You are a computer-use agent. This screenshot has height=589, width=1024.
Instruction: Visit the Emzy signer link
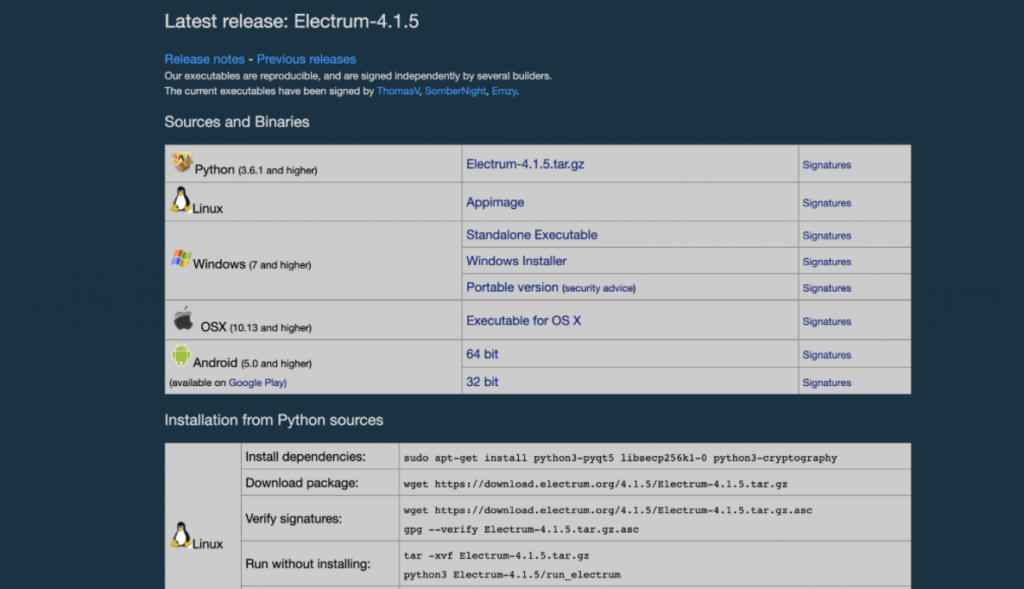(x=504, y=91)
